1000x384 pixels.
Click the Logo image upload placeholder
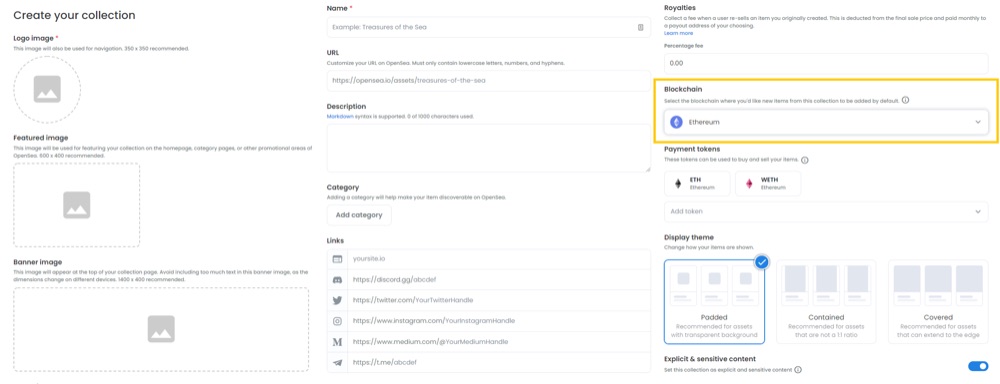point(47,89)
